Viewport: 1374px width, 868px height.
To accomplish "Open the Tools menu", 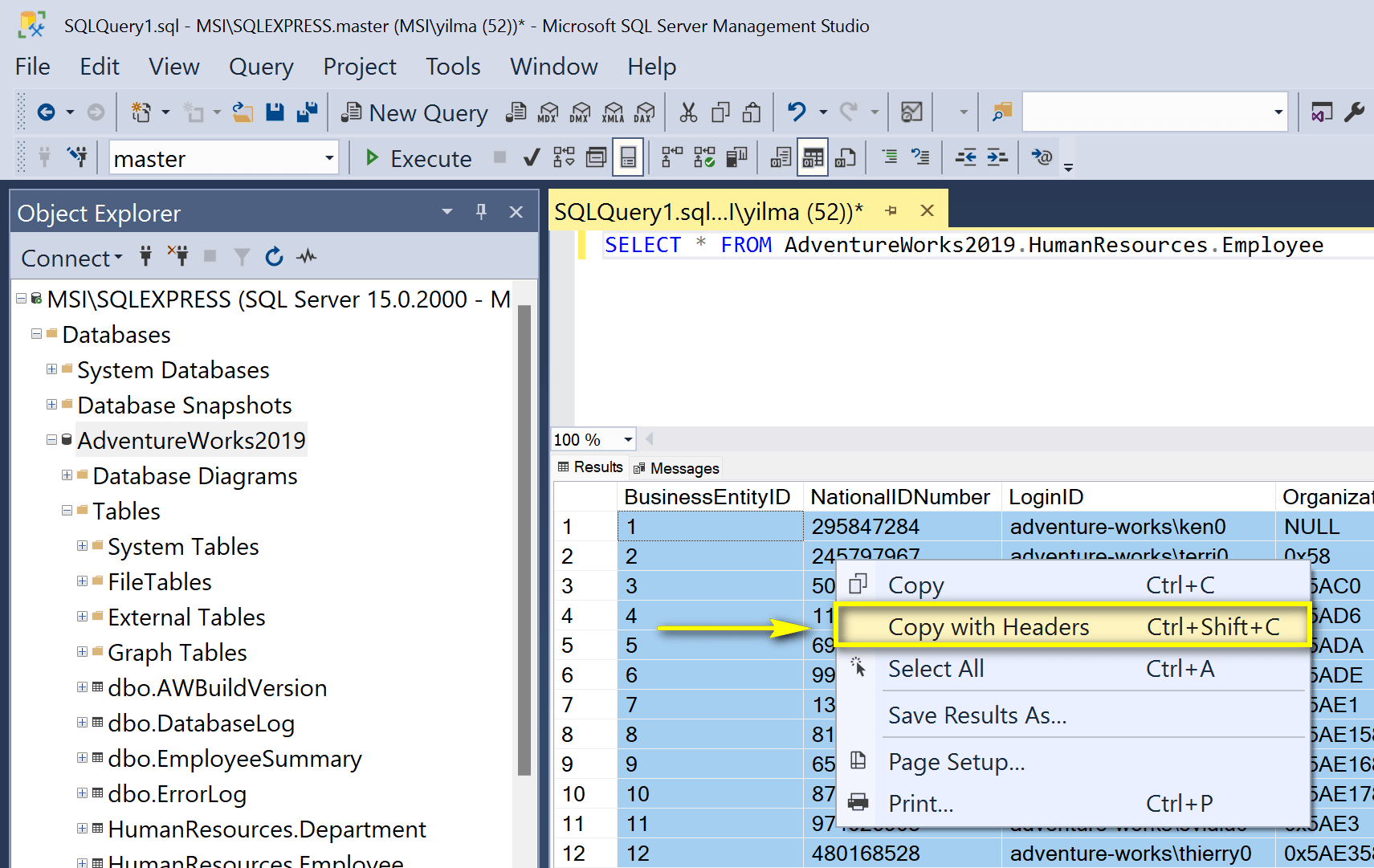I will click(x=453, y=67).
